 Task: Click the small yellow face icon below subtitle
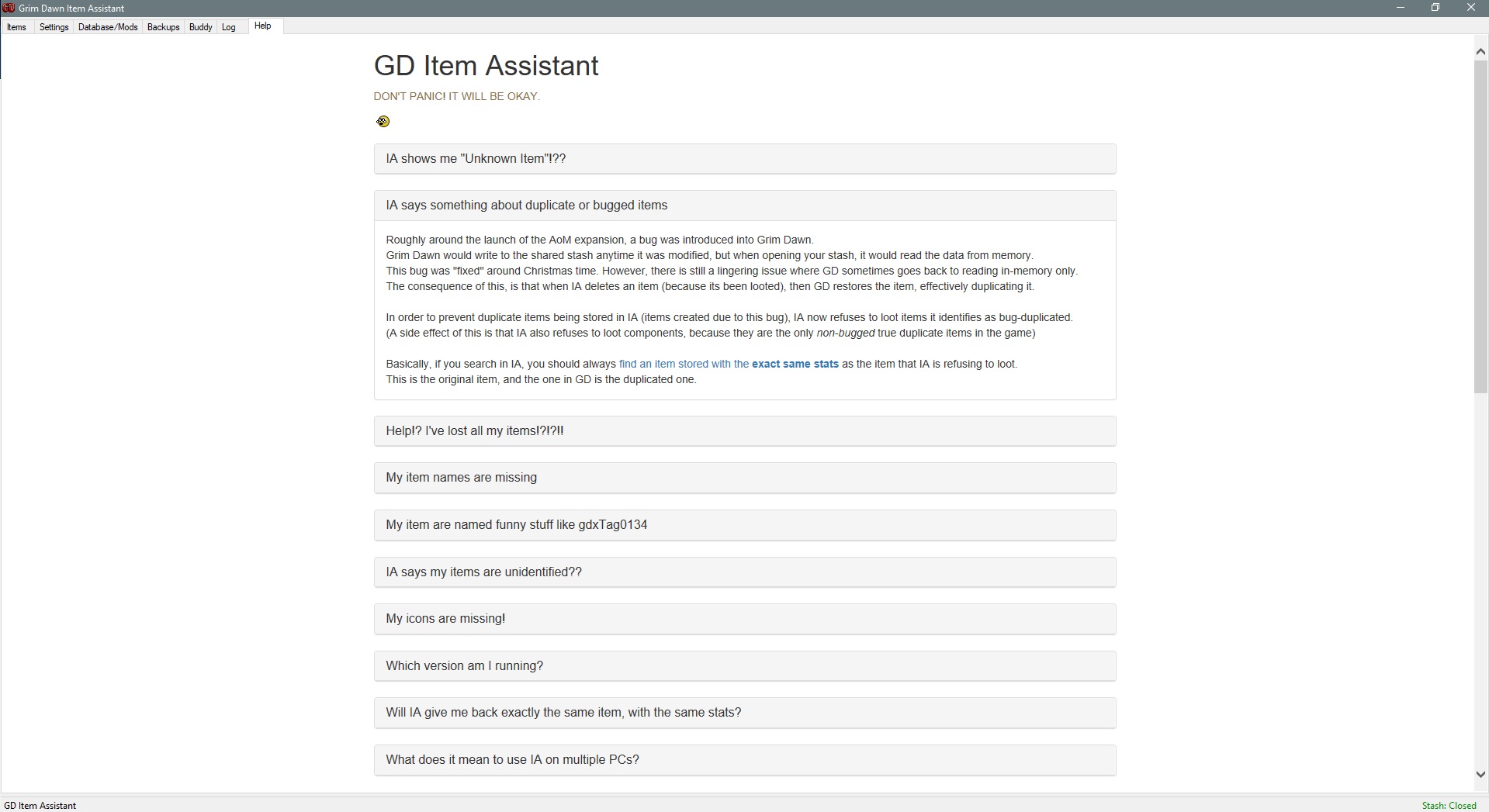383,121
